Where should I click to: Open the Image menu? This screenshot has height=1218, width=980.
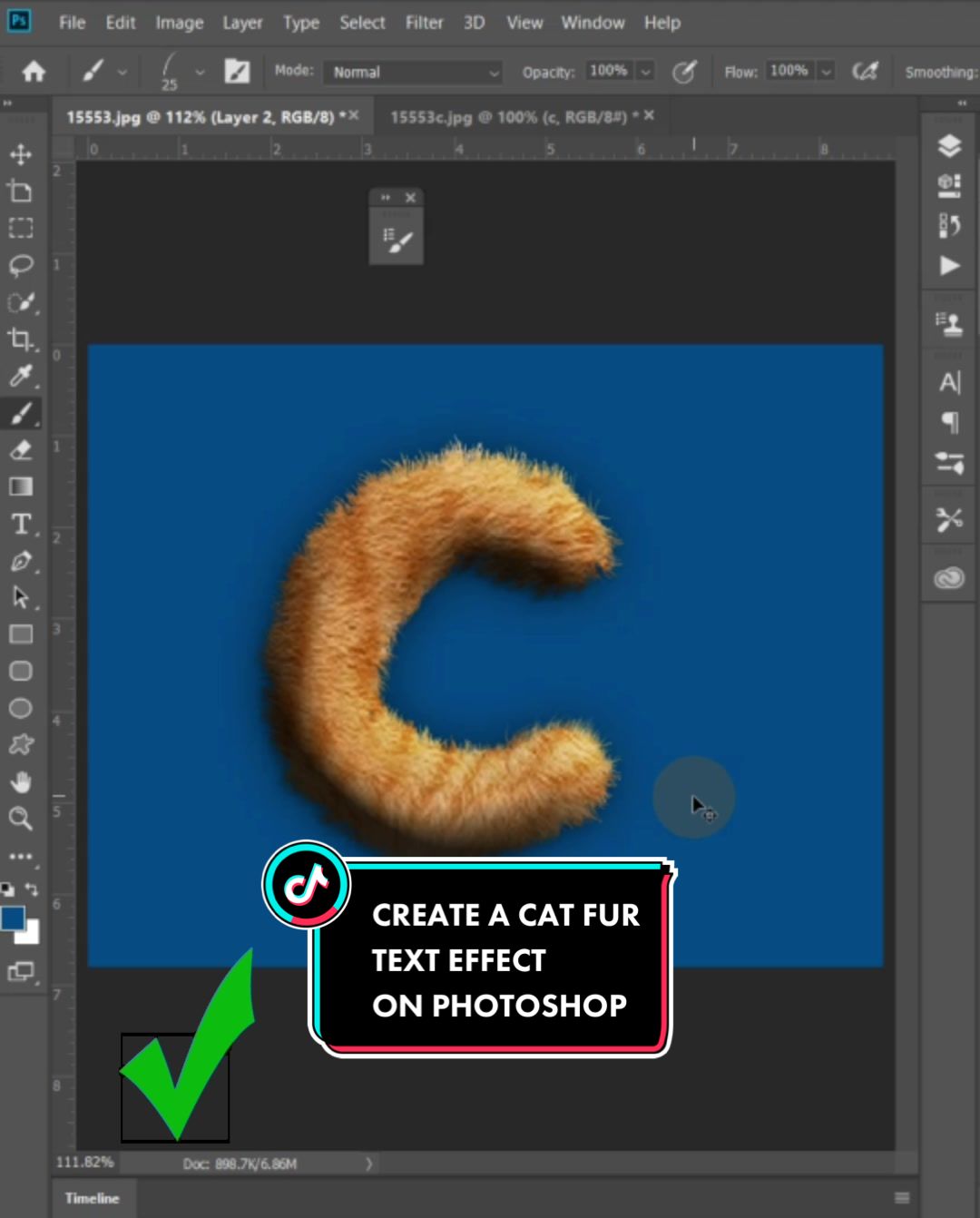coord(179,23)
